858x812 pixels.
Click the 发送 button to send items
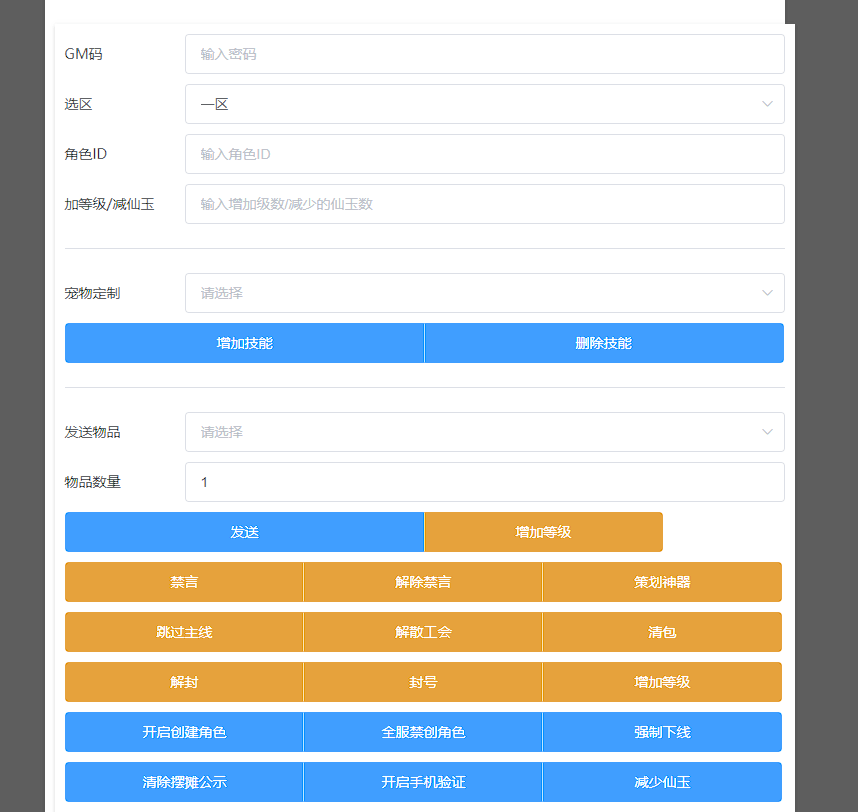pos(244,532)
